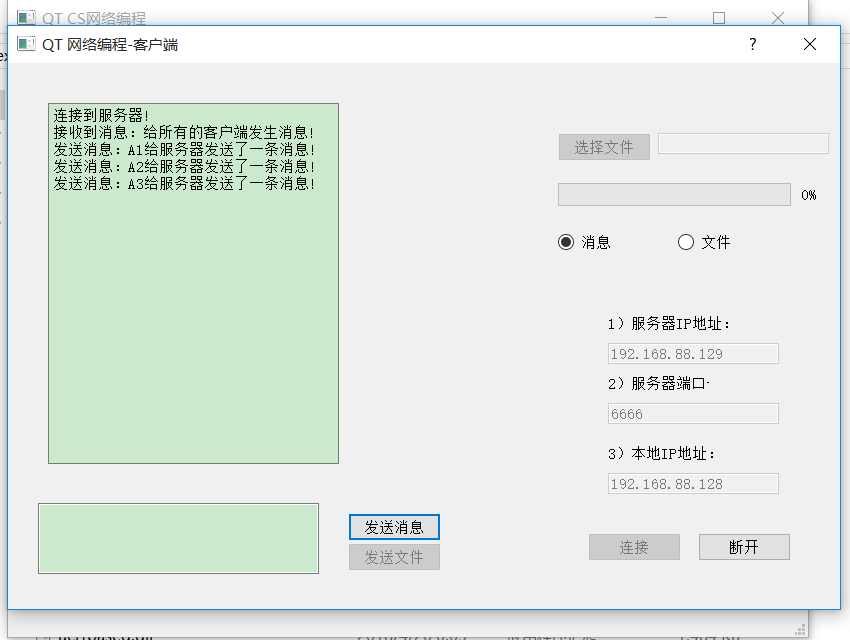The height and width of the screenshot is (640, 850).
Task: Click inside the empty message compose box
Action: pyautogui.click(x=178, y=538)
